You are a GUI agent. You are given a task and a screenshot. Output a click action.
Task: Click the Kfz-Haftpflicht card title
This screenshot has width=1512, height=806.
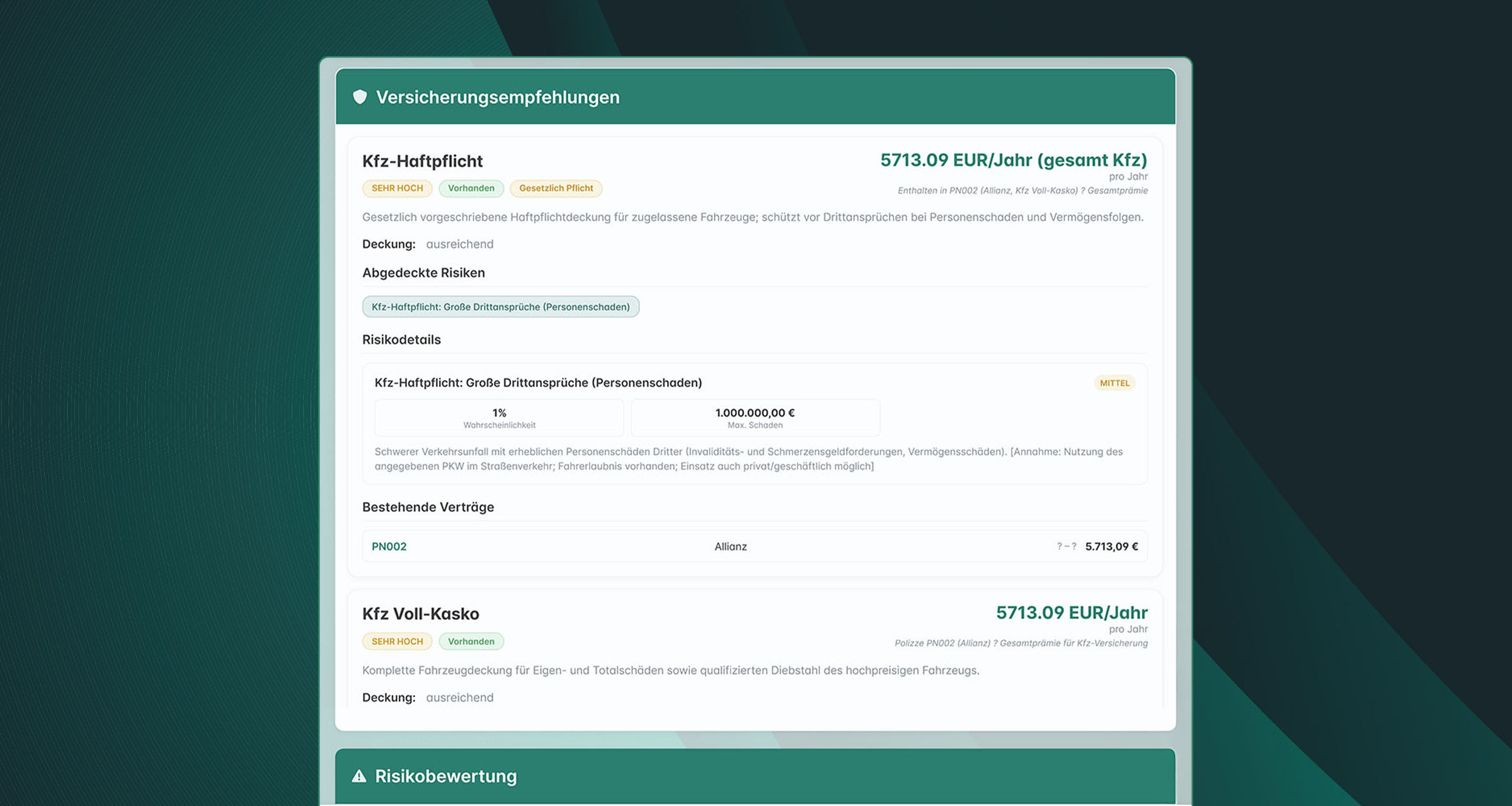pyautogui.click(x=422, y=161)
